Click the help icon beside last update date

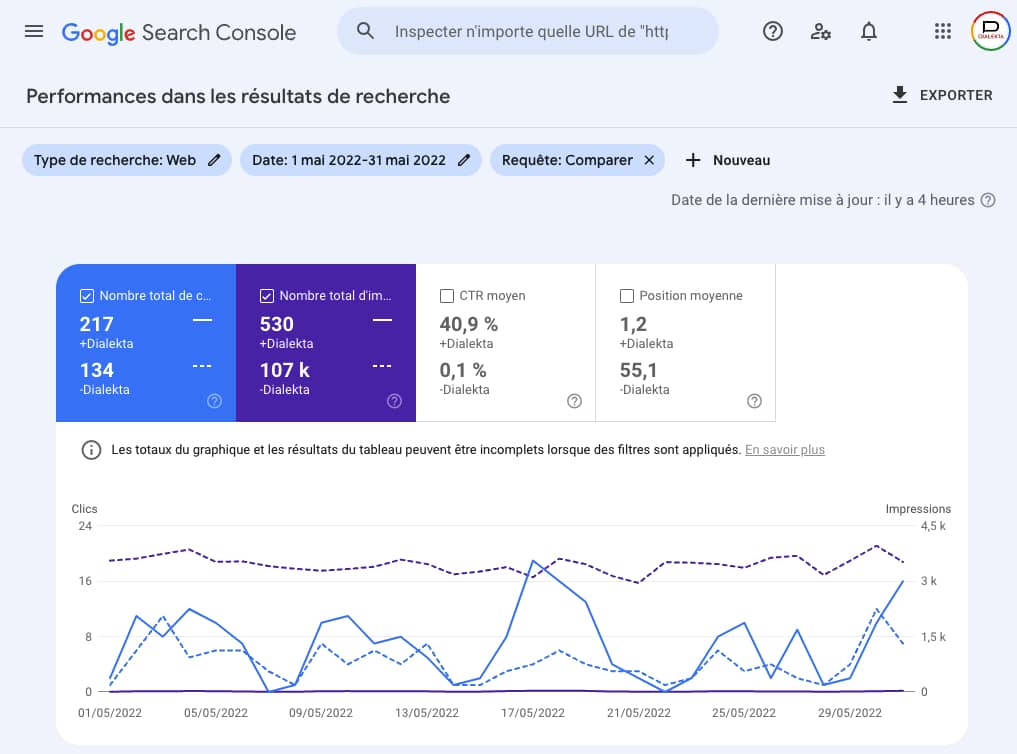click(x=988, y=200)
